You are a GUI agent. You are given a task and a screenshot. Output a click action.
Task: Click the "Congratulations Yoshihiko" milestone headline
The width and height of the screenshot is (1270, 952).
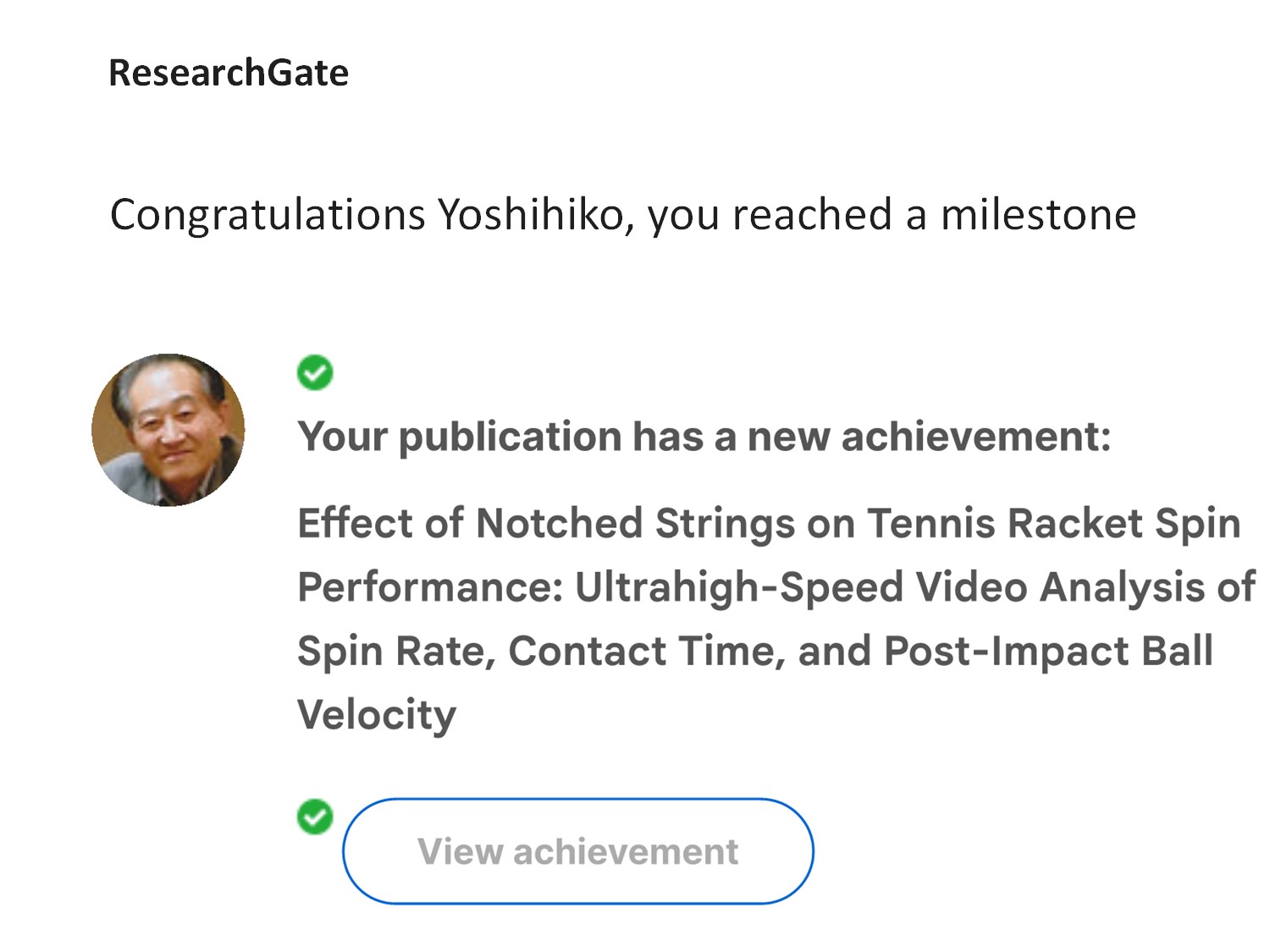point(622,215)
